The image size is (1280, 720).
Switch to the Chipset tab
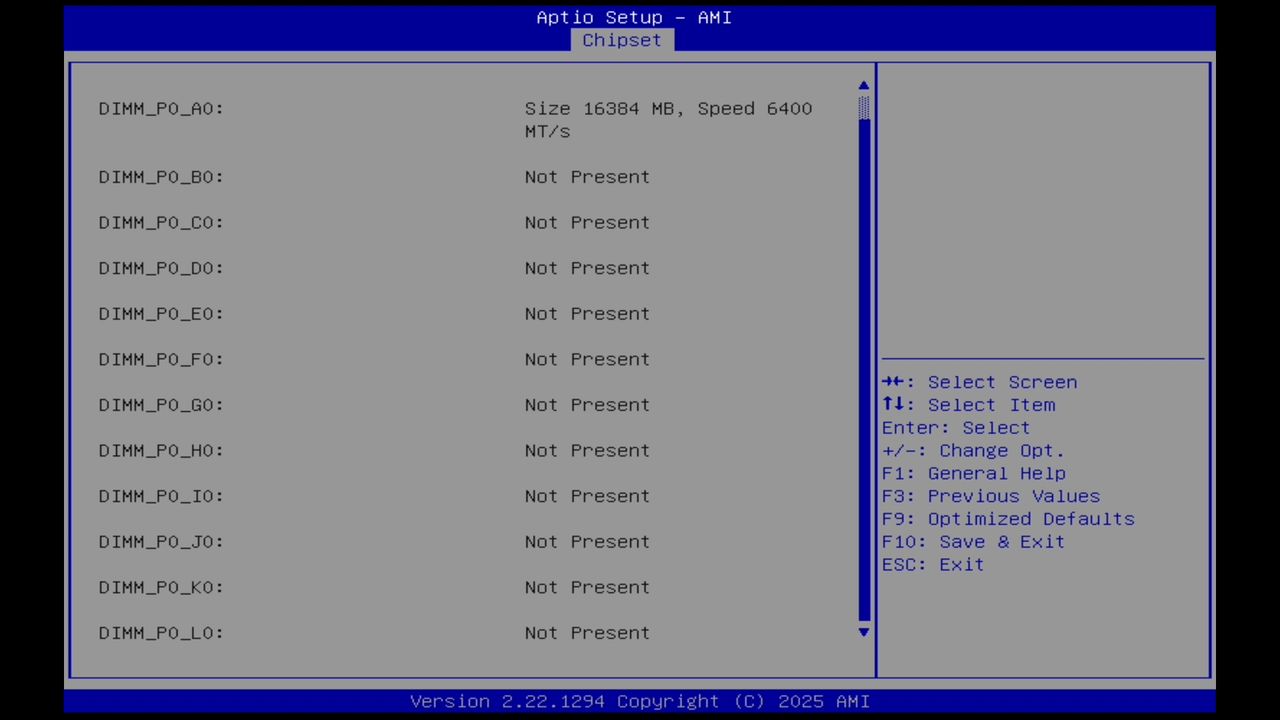point(621,40)
